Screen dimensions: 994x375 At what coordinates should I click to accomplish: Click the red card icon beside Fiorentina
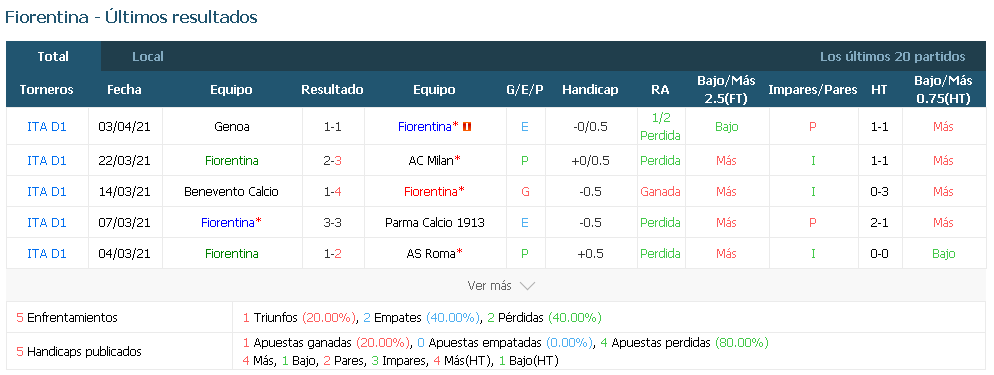[467, 127]
